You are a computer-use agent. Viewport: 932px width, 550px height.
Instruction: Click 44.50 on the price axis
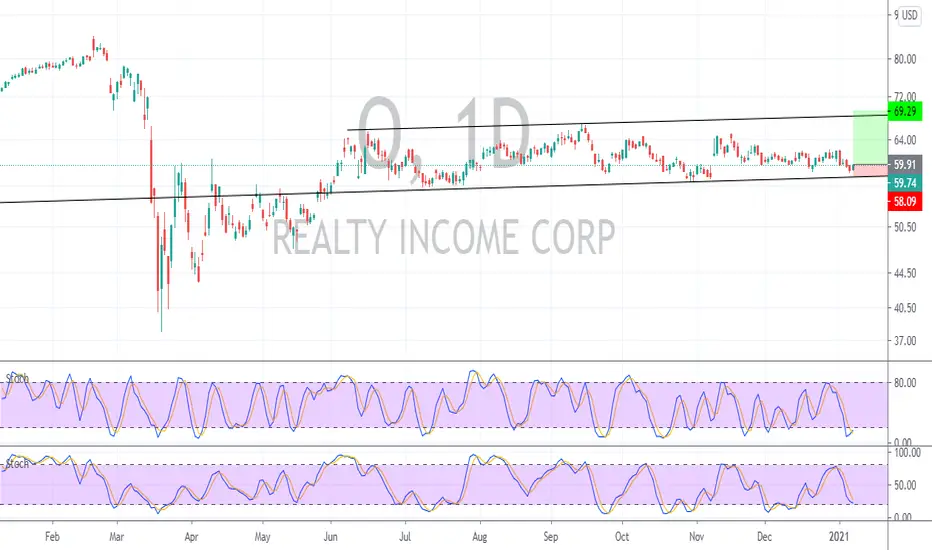pyautogui.click(x=905, y=273)
